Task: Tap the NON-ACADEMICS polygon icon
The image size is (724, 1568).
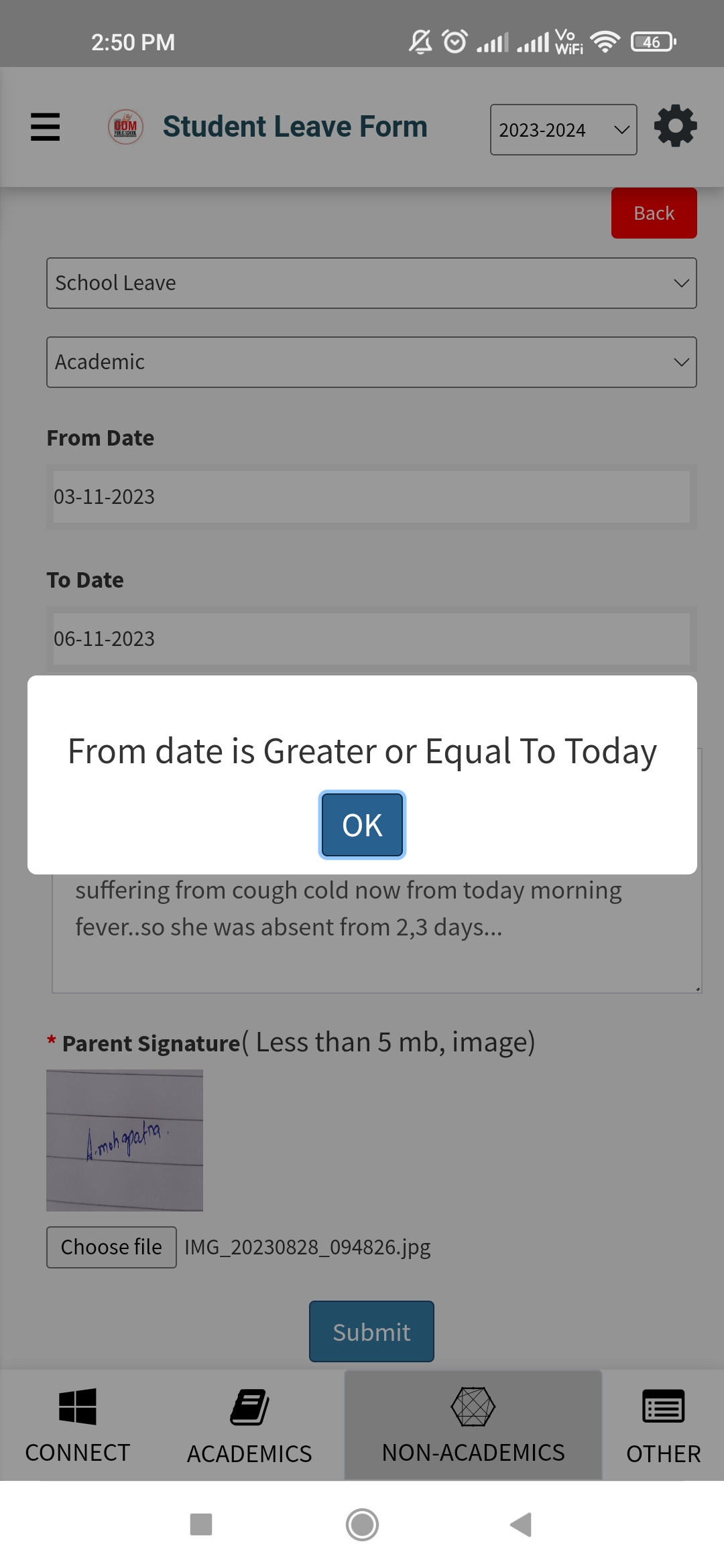Action: (473, 1407)
